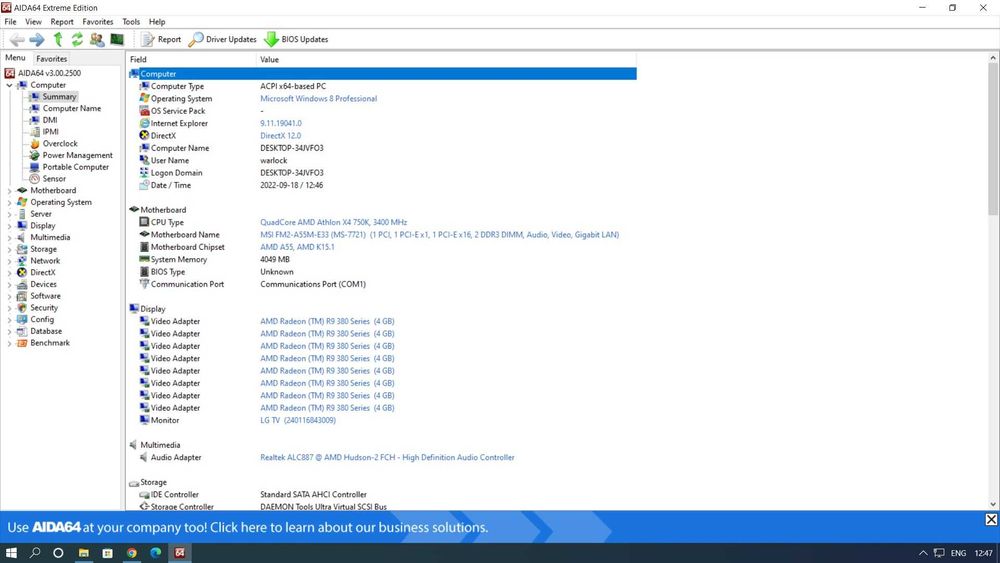Go up one level with green arrow
The width and height of the screenshot is (1000, 563).
[58, 40]
